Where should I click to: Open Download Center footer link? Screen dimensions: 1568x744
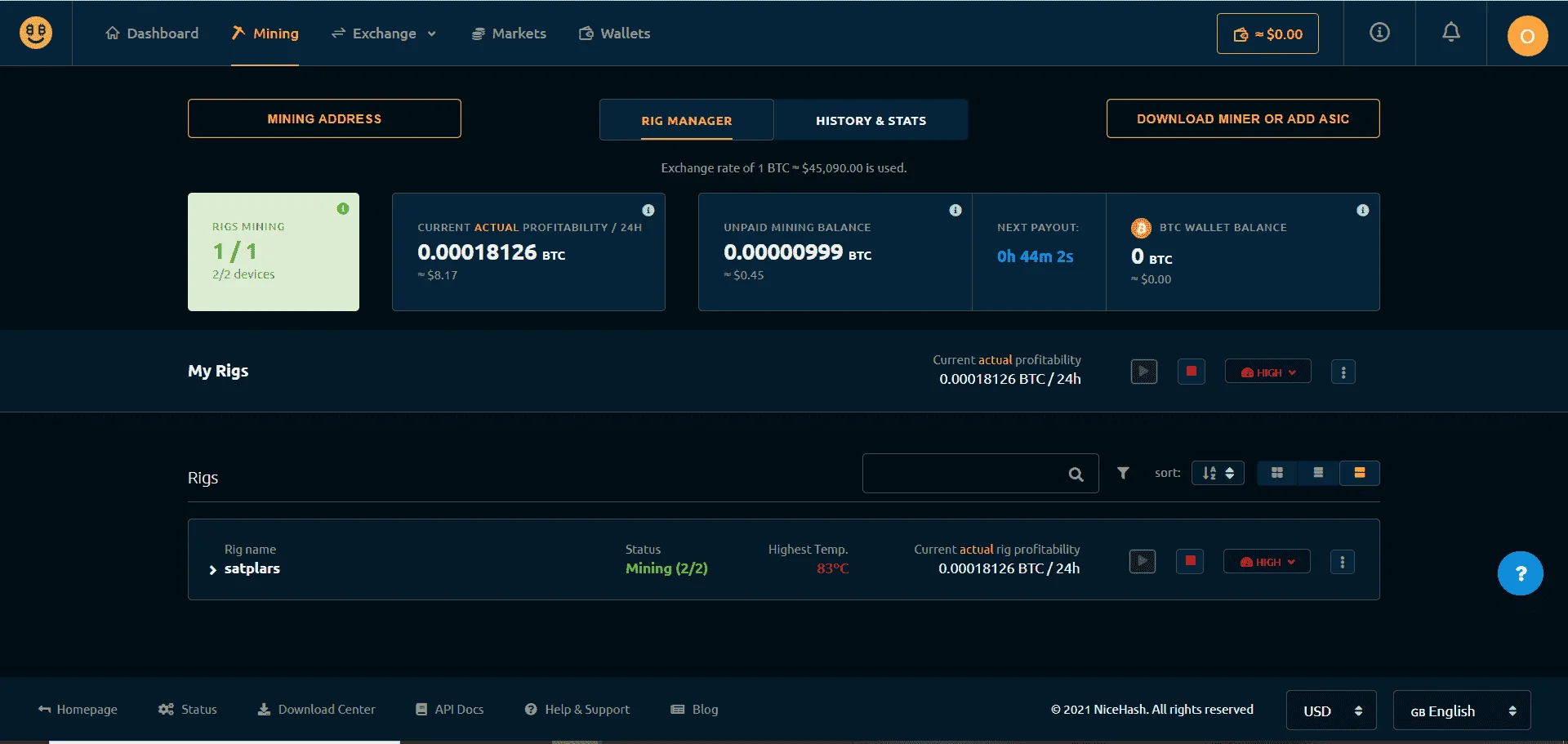tap(317, 709)
